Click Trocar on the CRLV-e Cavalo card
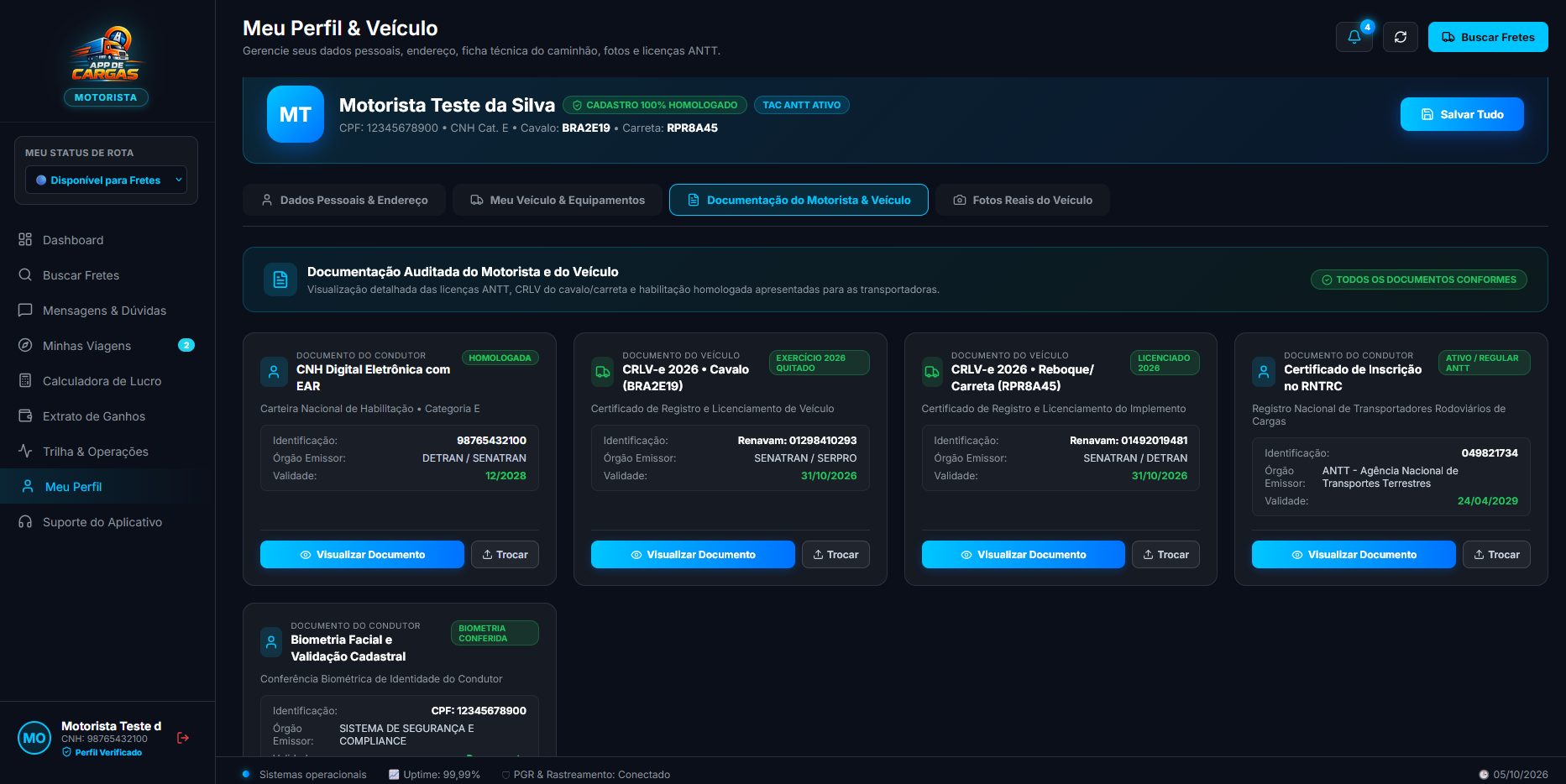 point(835,555)
